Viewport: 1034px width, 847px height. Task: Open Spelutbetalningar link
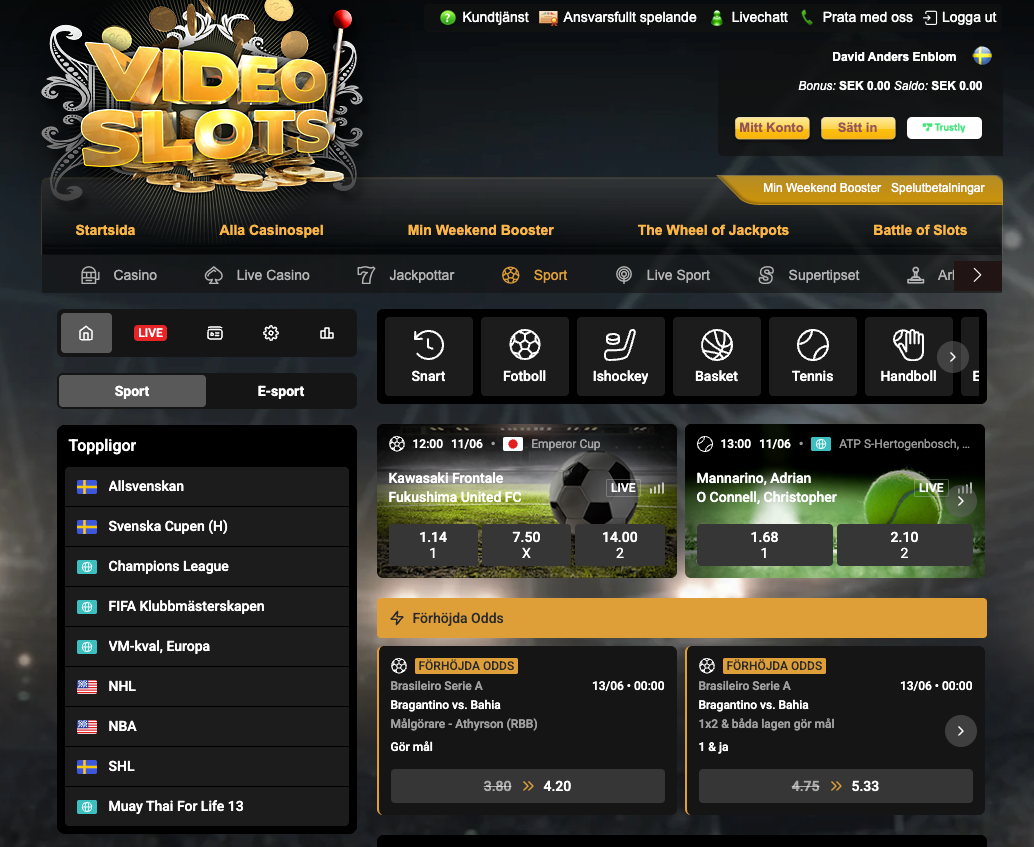coord(938,188)
